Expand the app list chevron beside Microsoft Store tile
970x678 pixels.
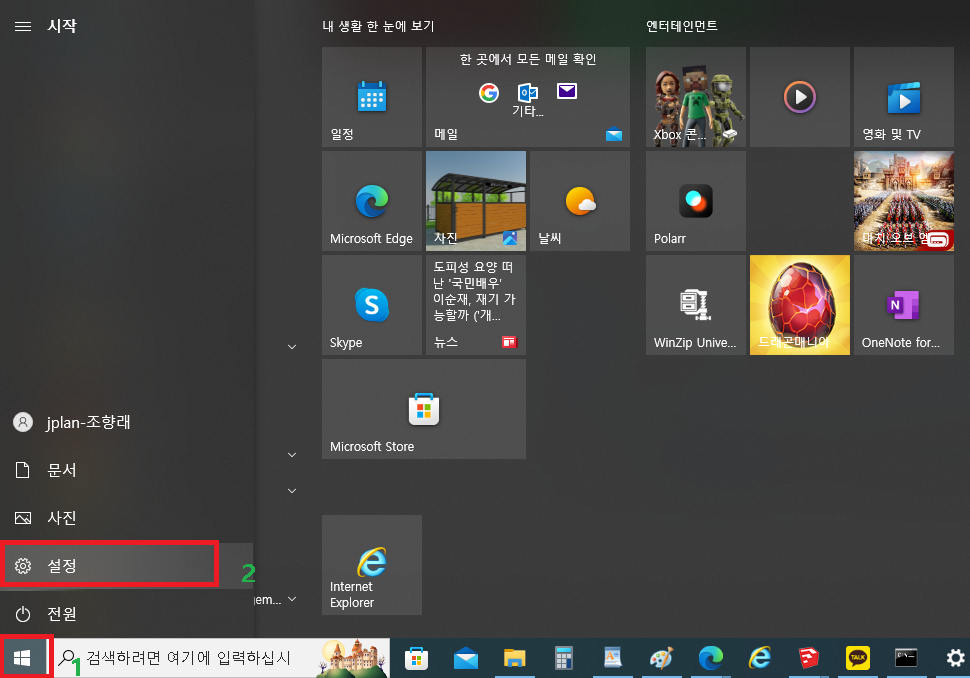292,455
